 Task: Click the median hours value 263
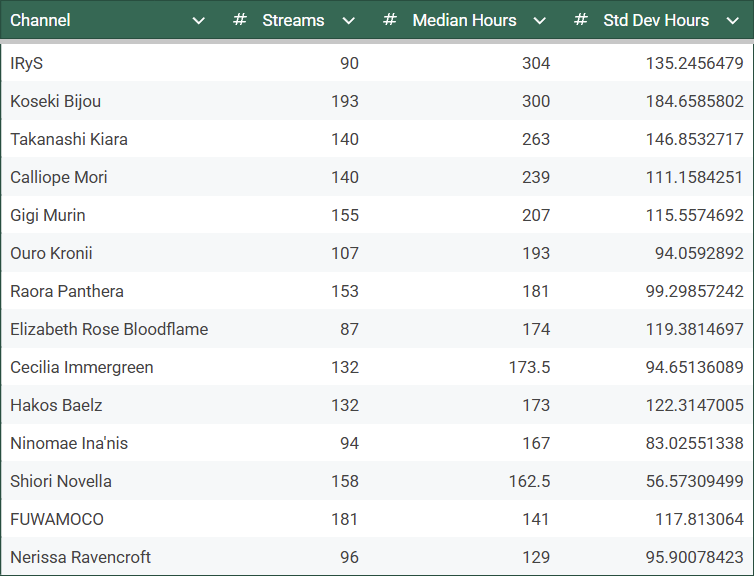tap(536, 139)
